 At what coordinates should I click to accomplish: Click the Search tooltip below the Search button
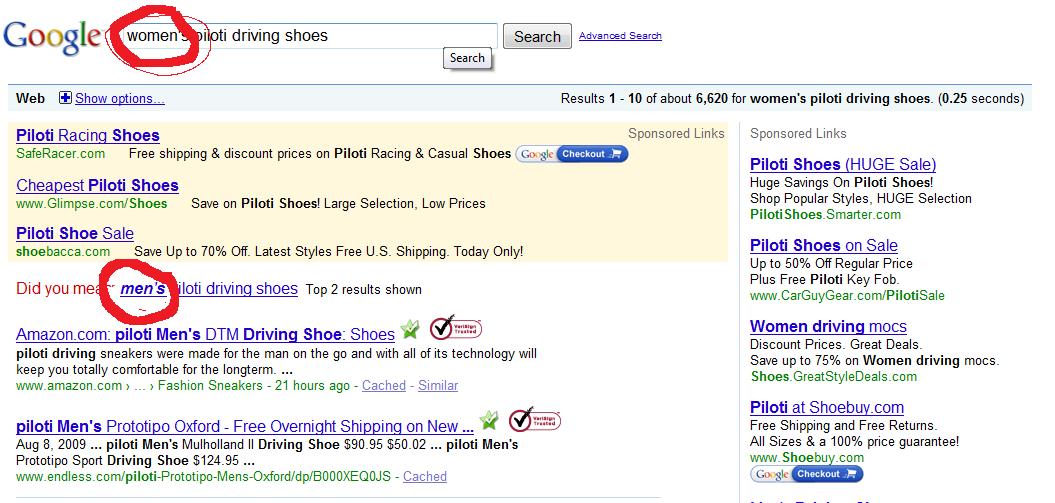click(x=467, y=58)
